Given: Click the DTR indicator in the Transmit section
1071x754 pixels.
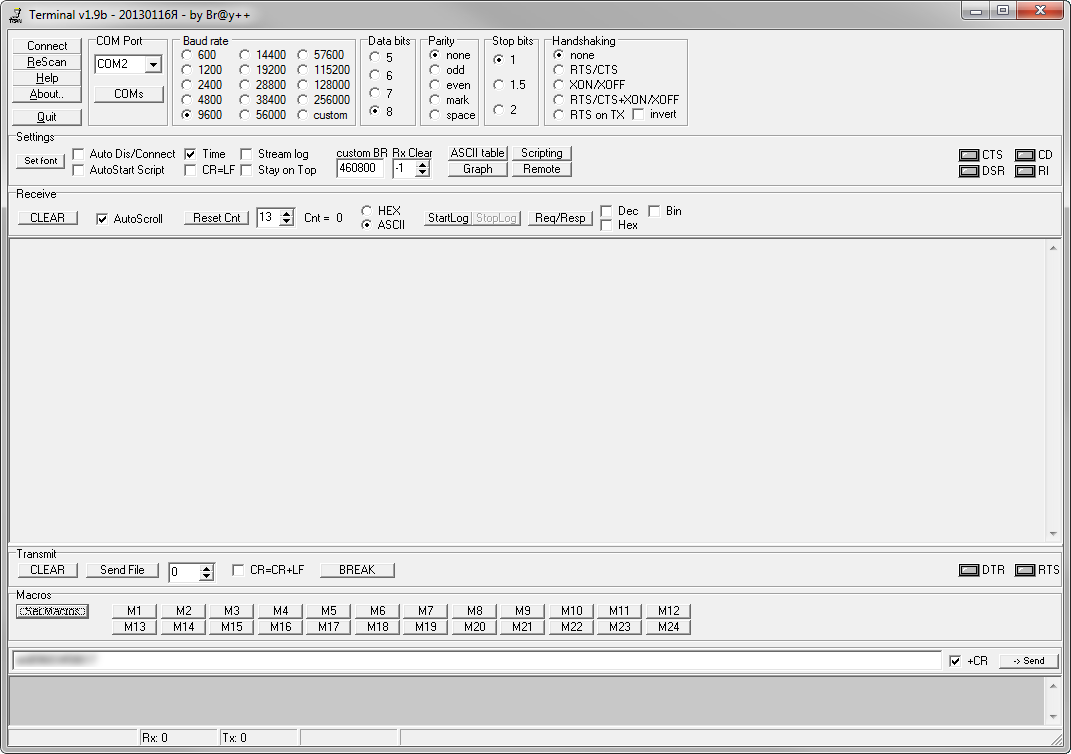Looking at the screenshot, I should click(969, 570).
